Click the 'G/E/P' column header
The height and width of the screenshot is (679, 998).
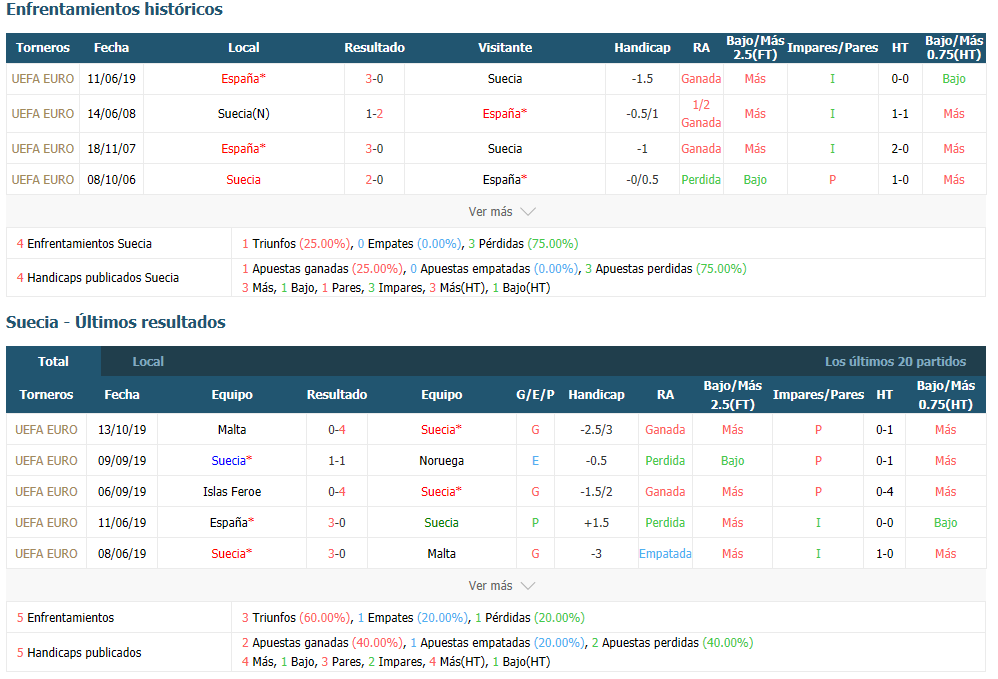(535, 395)
